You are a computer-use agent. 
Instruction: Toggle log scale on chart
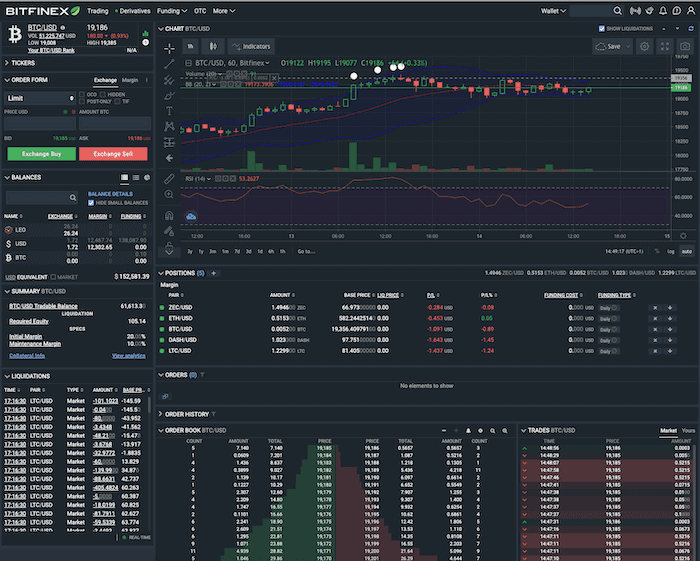point(671,251)
